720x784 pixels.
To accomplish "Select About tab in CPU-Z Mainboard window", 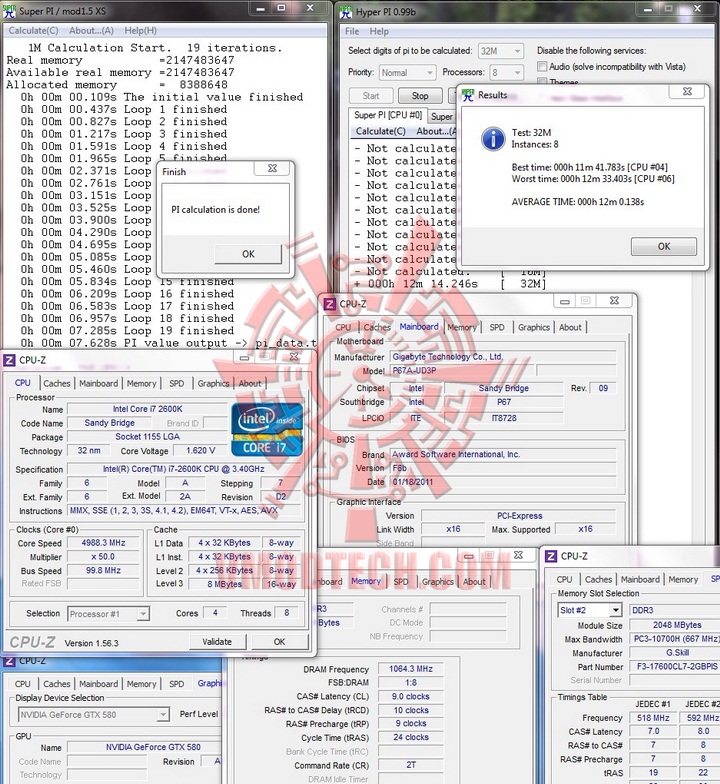I will click(570, 327).
